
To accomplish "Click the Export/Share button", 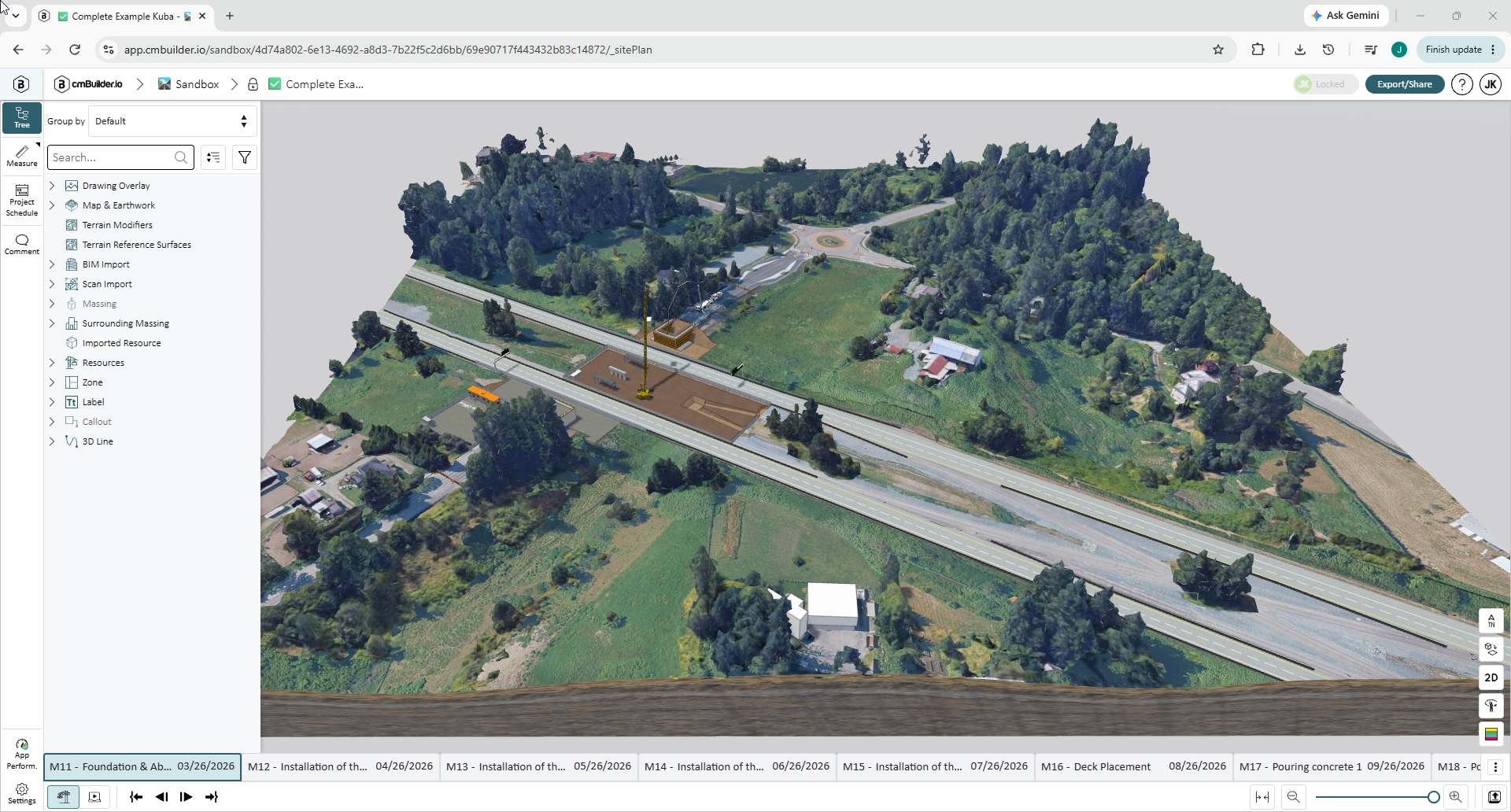I will coord(1405,84).
